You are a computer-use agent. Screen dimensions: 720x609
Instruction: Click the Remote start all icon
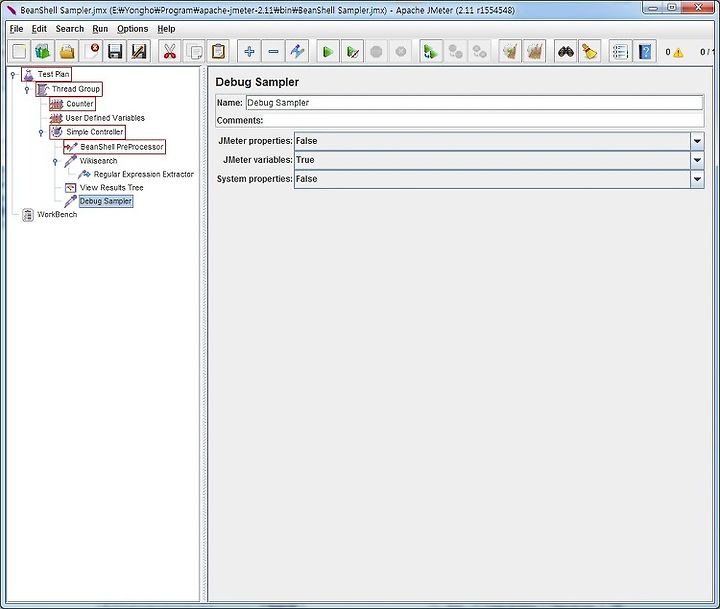point(431,51)
